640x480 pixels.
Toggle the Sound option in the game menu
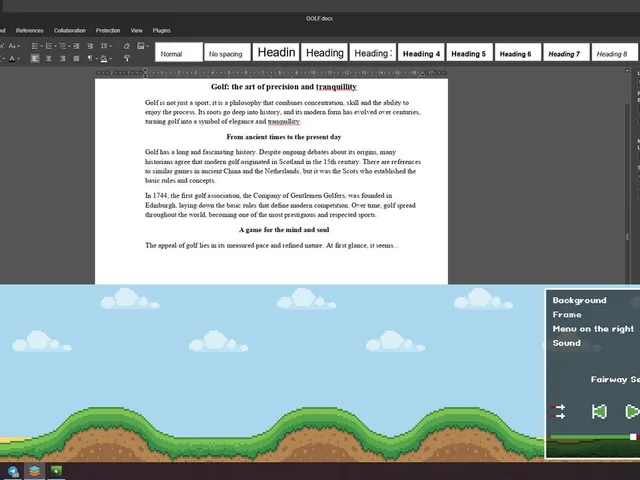(x=567, y=343)
